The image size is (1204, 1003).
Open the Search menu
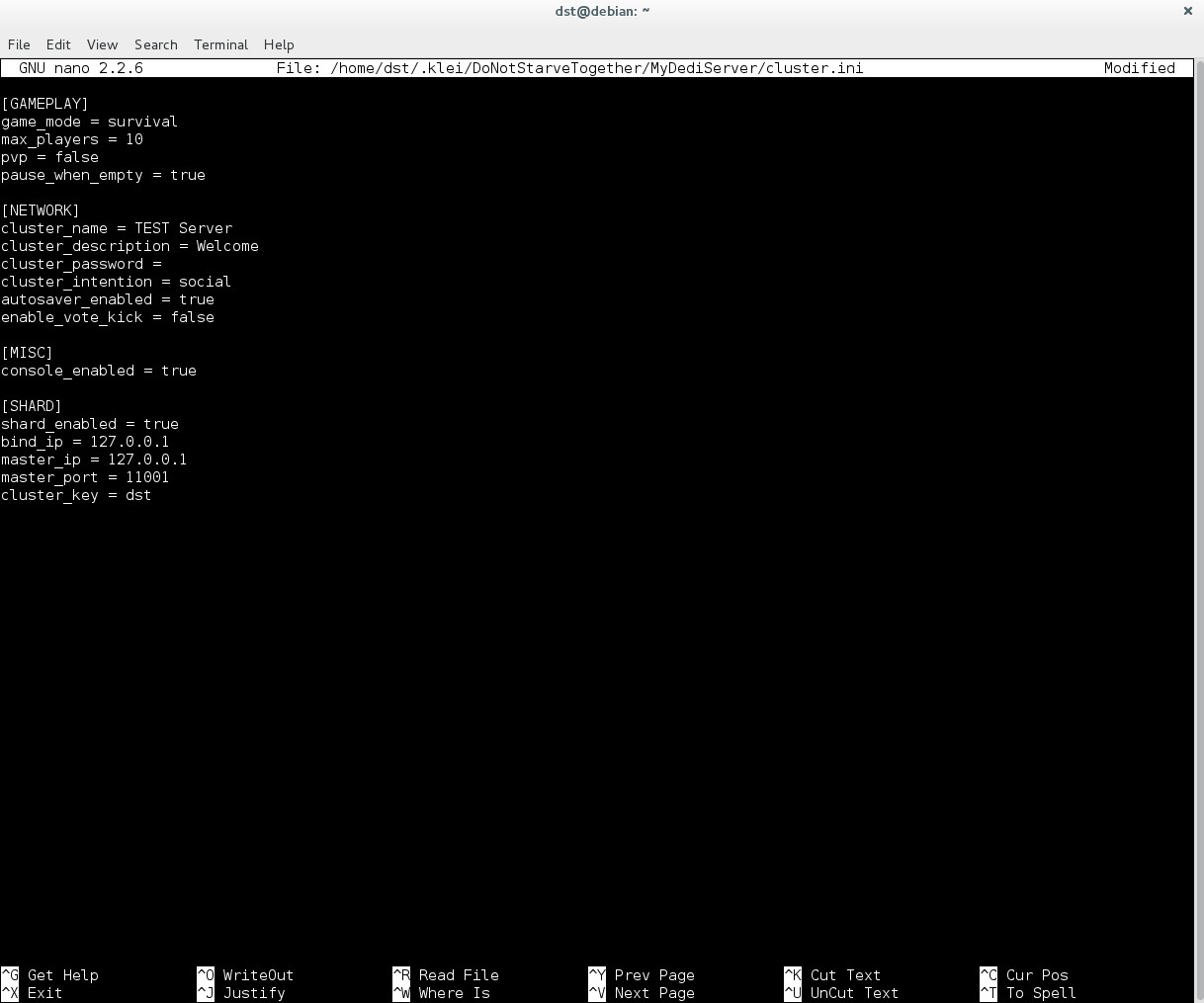click(x=155, y=44)
